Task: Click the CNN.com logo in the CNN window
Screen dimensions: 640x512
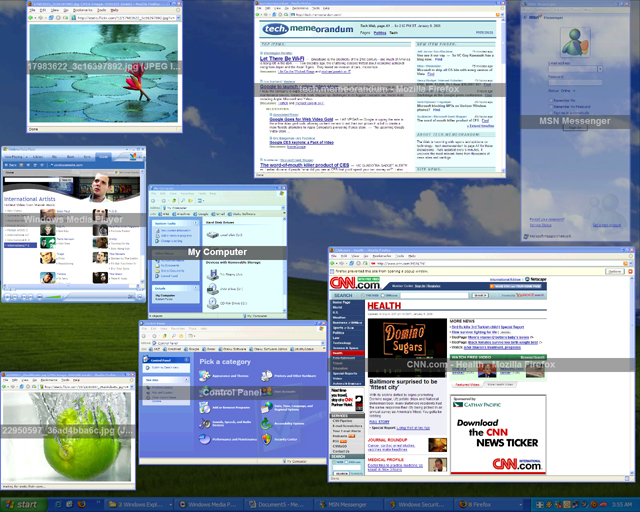Action: pos(355,283)
